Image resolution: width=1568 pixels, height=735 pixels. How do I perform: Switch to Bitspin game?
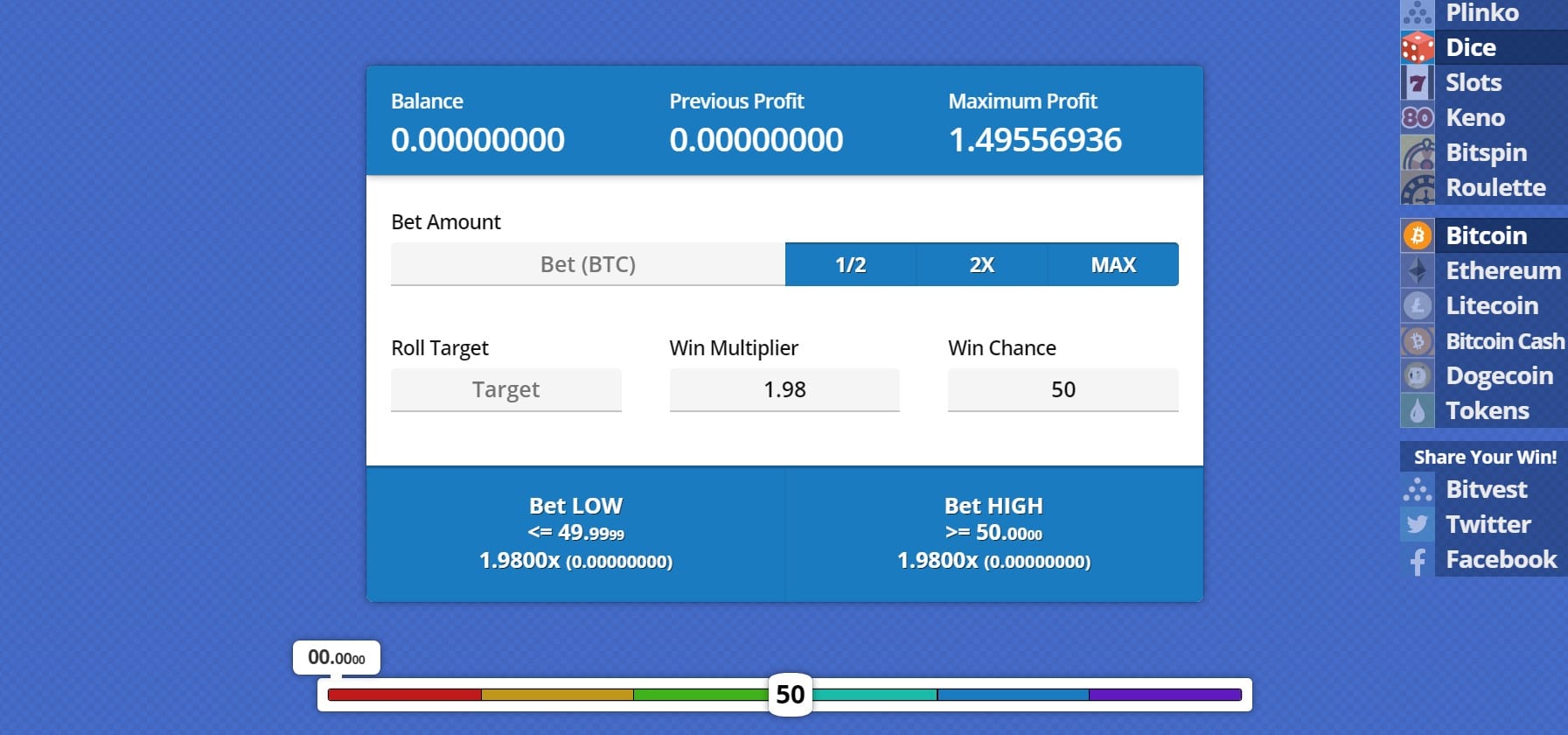(1487, 152)
